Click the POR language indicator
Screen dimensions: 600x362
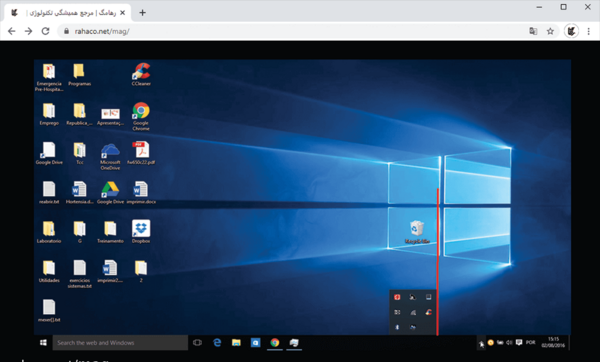(530, 342)
